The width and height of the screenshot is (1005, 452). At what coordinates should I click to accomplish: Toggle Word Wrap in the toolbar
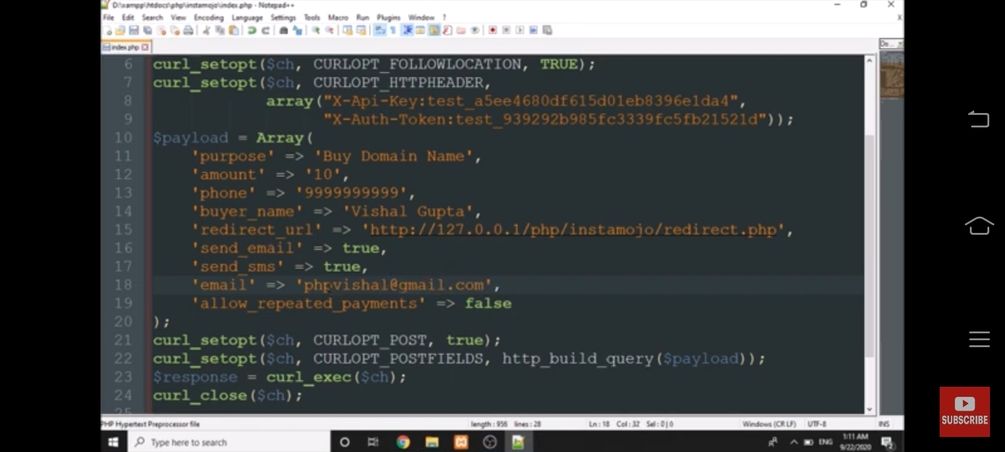[x=381, y=30]
